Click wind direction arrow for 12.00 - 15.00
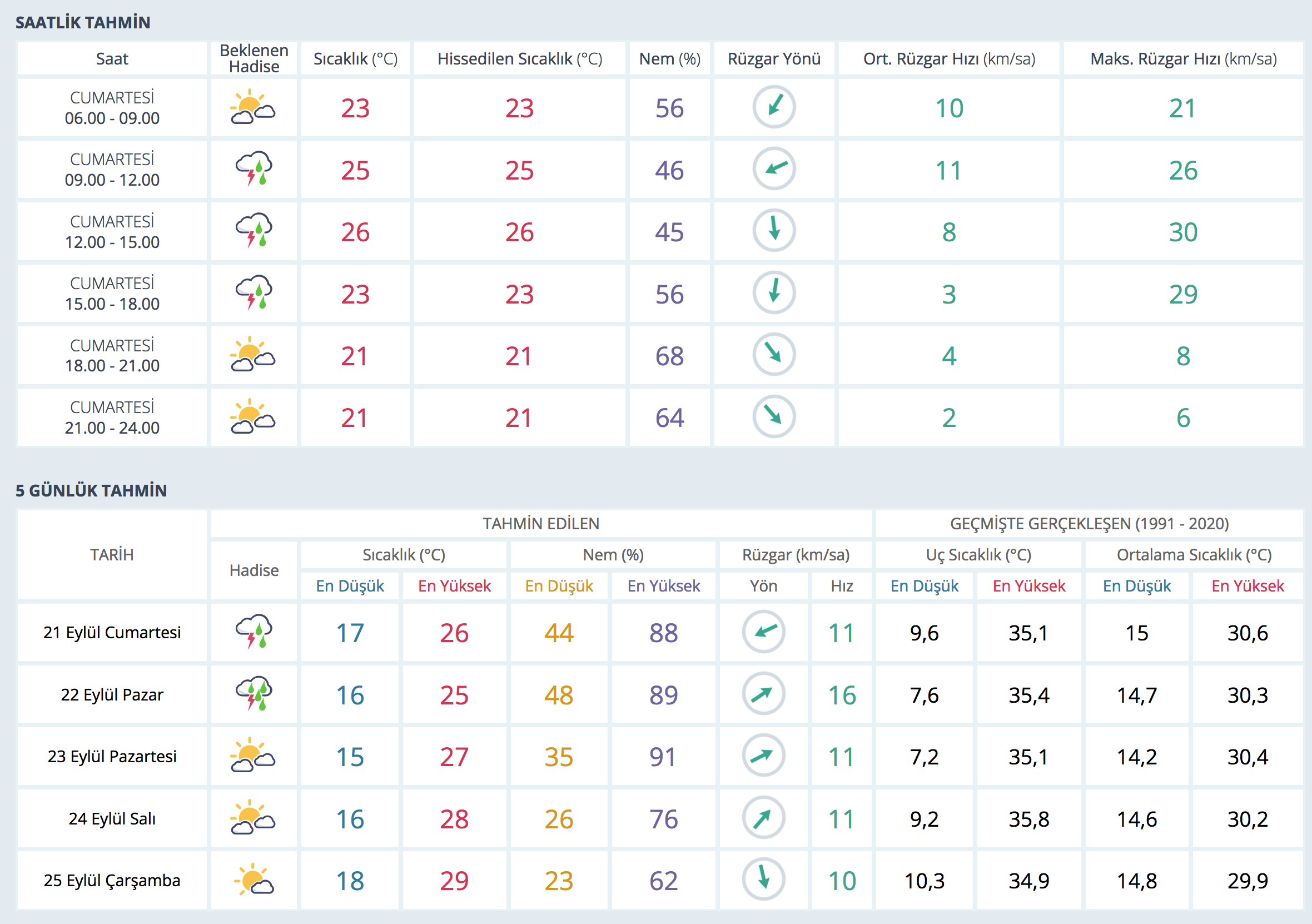The height and width of the screenshot is (924, 1312). 774,231
